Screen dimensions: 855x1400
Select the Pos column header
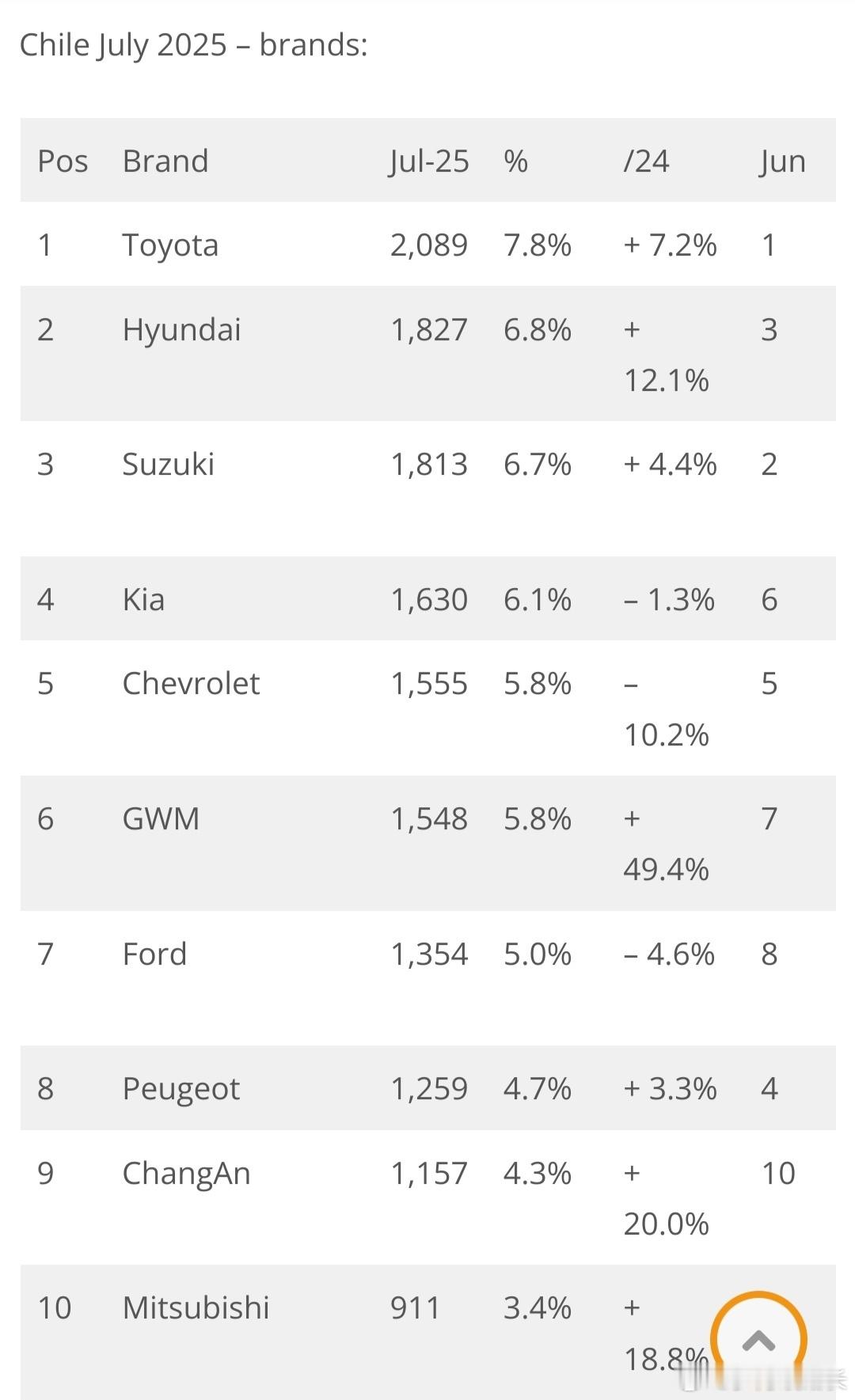[x=63, y=161]
